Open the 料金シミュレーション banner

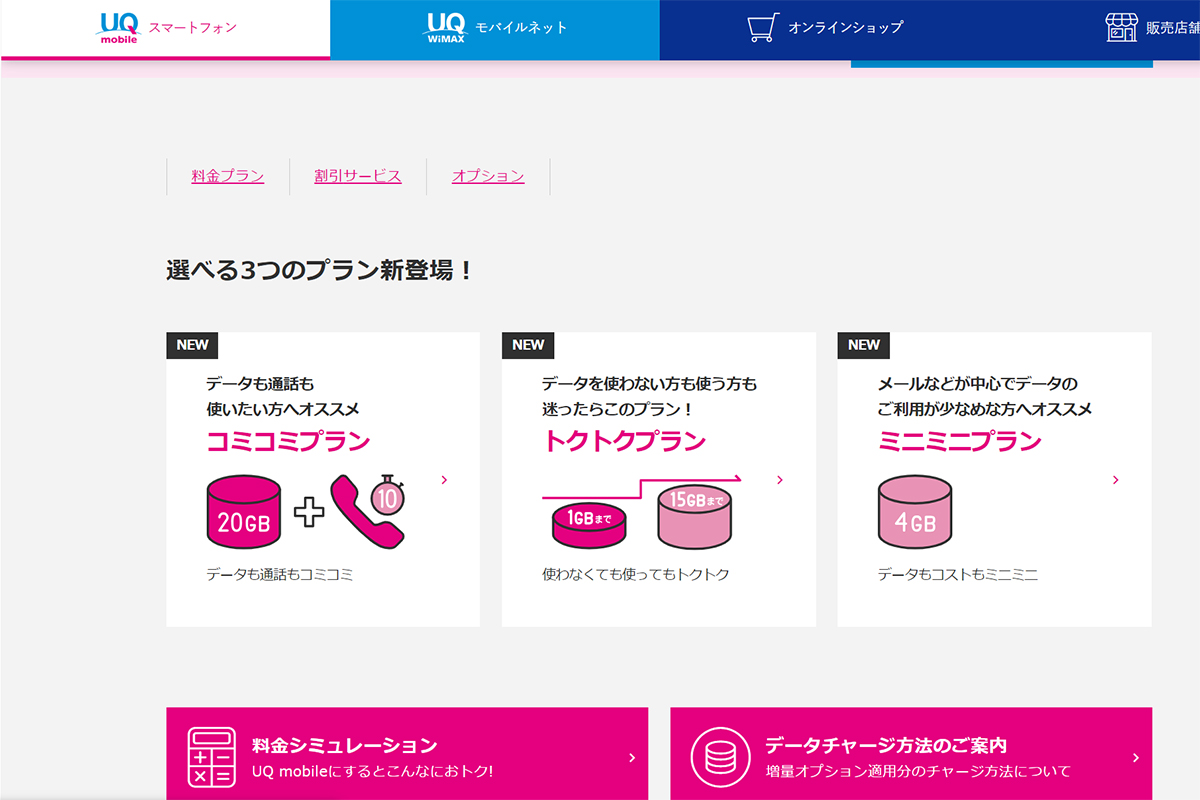407,754
